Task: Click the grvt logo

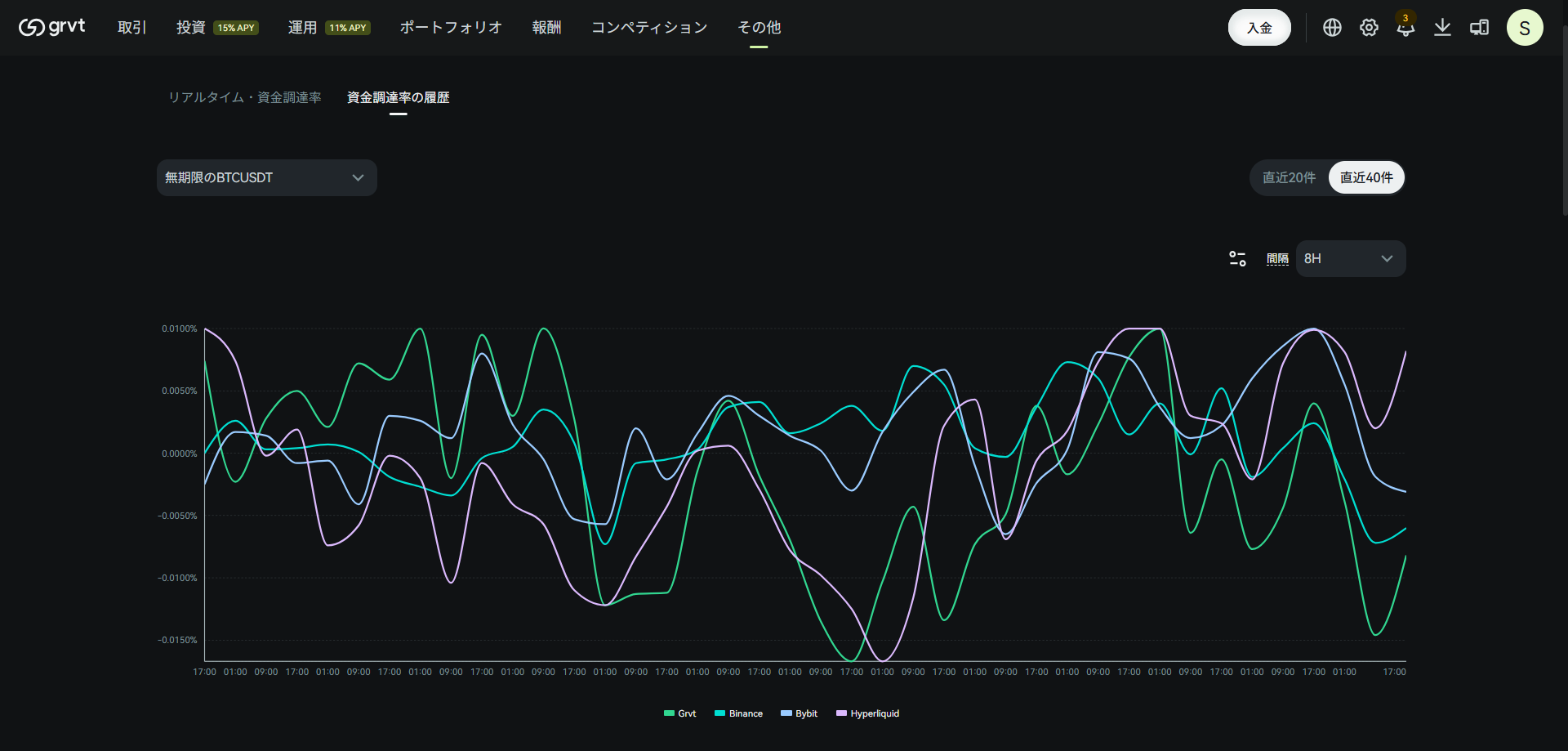Action: pos(52,27)
